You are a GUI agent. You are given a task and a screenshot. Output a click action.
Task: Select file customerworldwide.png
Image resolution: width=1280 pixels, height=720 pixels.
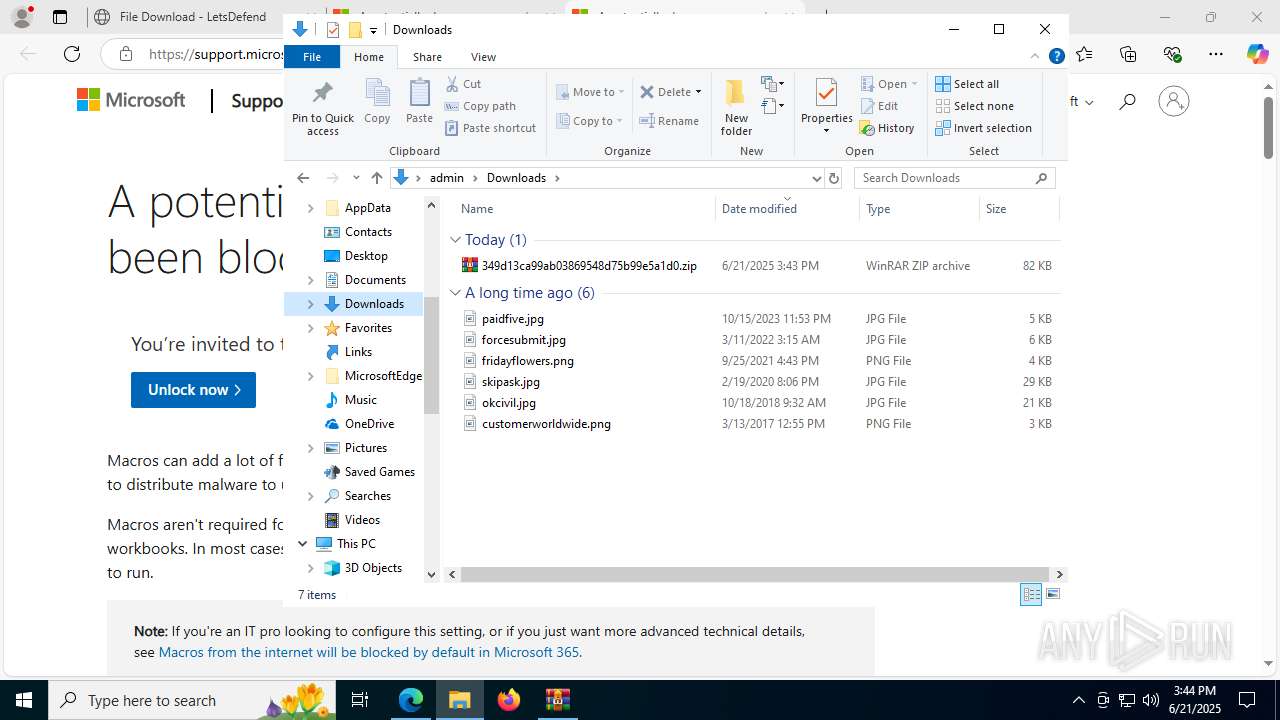[546, 424]
